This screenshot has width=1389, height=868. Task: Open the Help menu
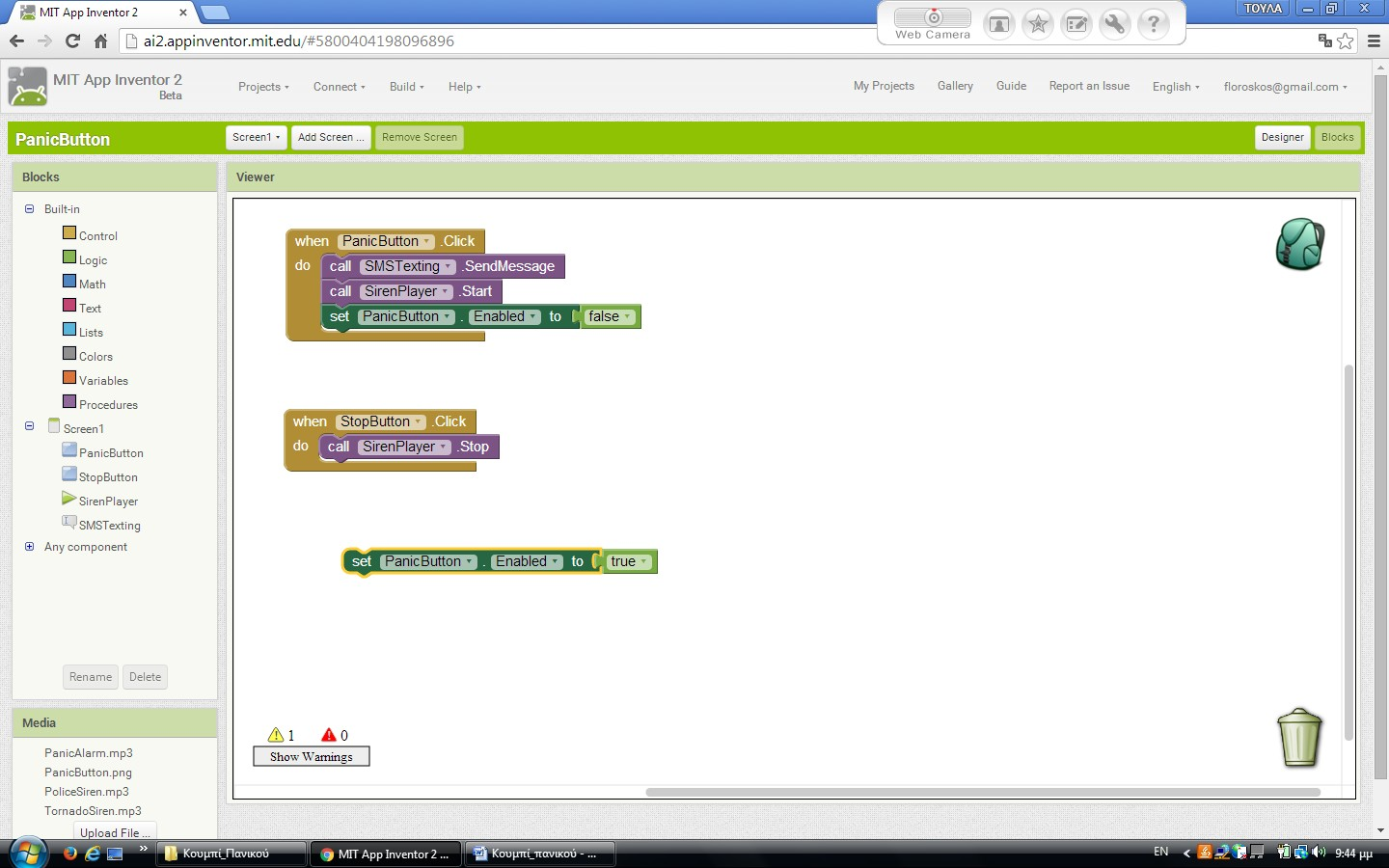coord(464,87)
